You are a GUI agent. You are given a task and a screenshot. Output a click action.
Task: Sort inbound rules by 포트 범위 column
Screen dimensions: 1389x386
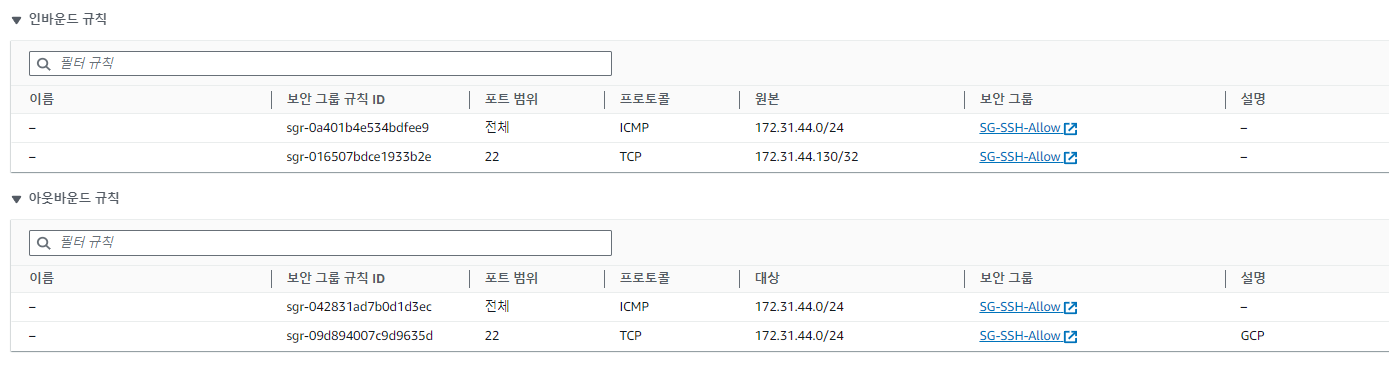(512, 99)
